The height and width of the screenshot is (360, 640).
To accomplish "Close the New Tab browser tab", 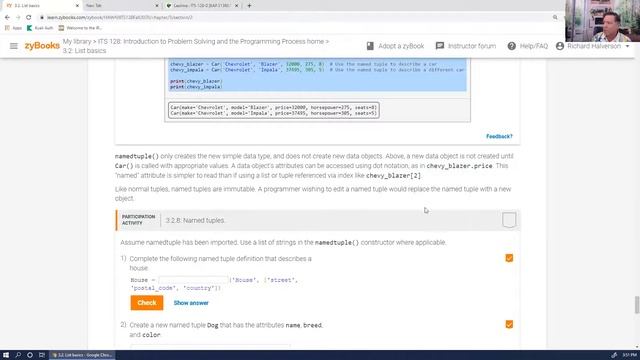I will pos(157,6).
